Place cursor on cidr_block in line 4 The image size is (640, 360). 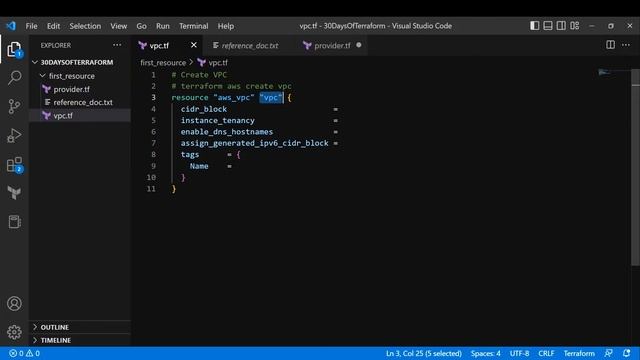[204, 109]
